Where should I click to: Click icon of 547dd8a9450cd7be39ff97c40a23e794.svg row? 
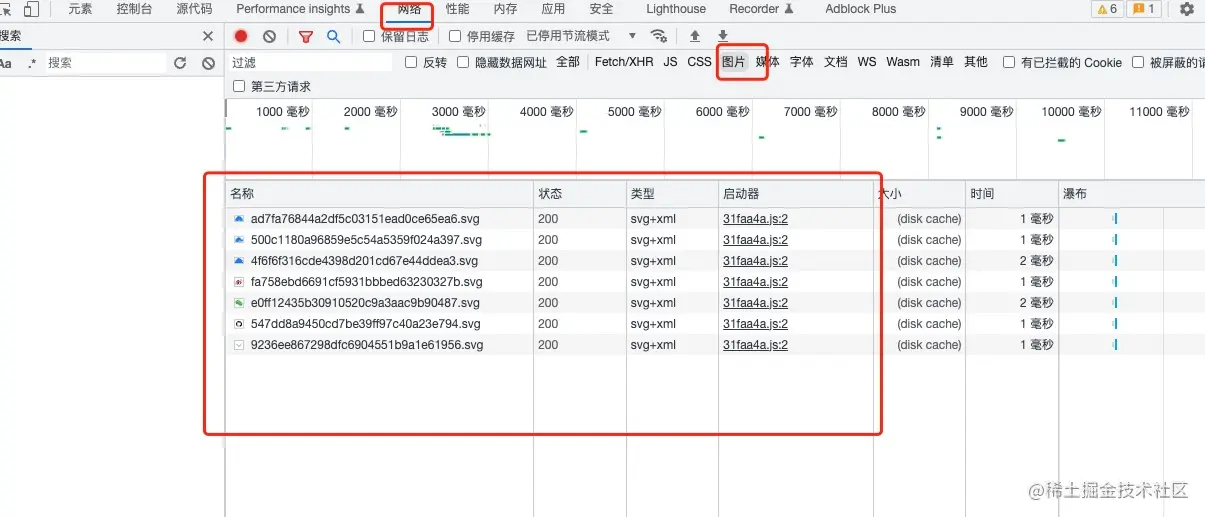(239, 324)
